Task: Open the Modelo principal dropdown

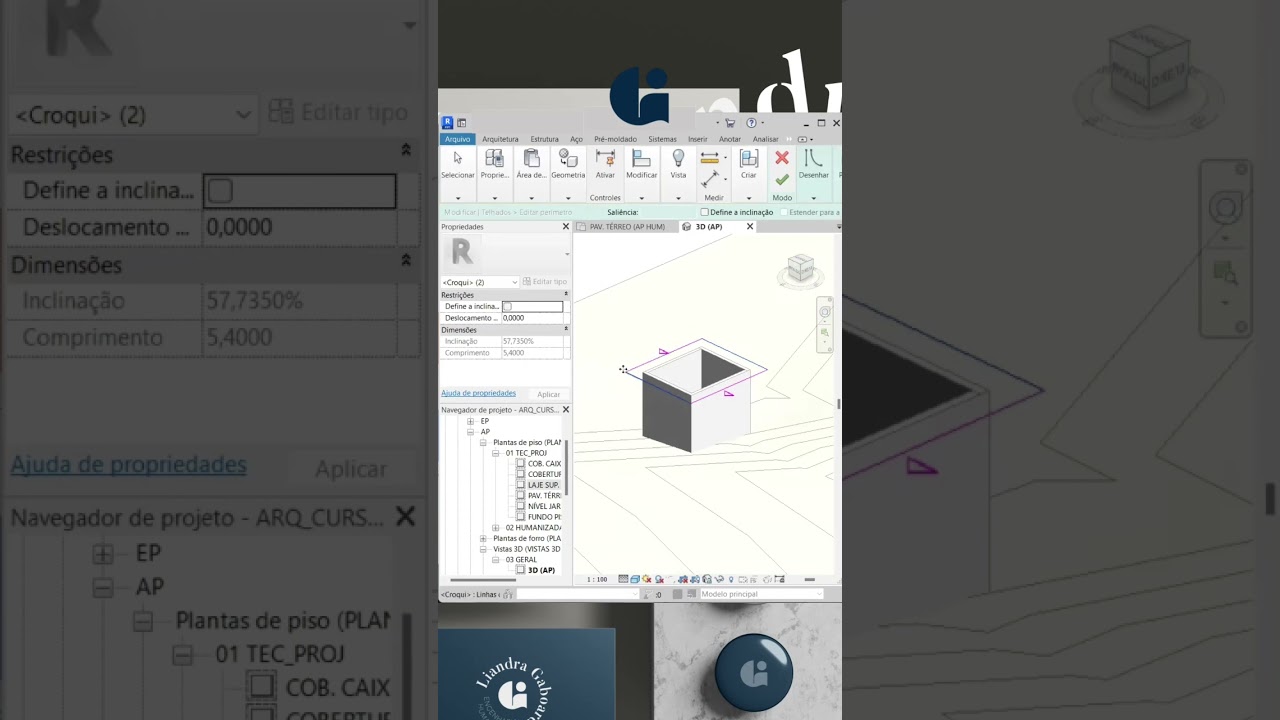Action: pyautogui.click(x=761, y=594)
